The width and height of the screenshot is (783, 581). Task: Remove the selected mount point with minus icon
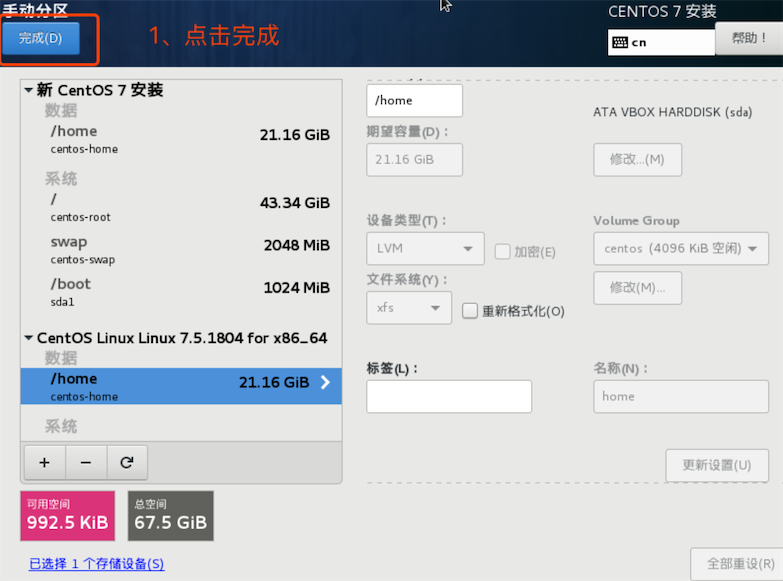tap(86, 463)
